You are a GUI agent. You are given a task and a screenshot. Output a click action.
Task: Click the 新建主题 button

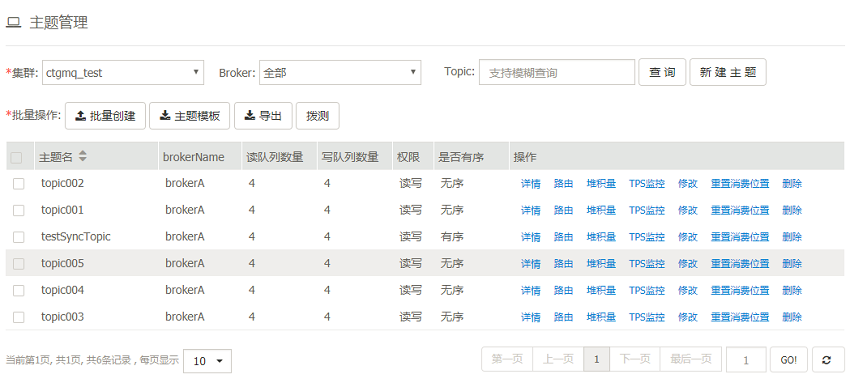[728, 72]
